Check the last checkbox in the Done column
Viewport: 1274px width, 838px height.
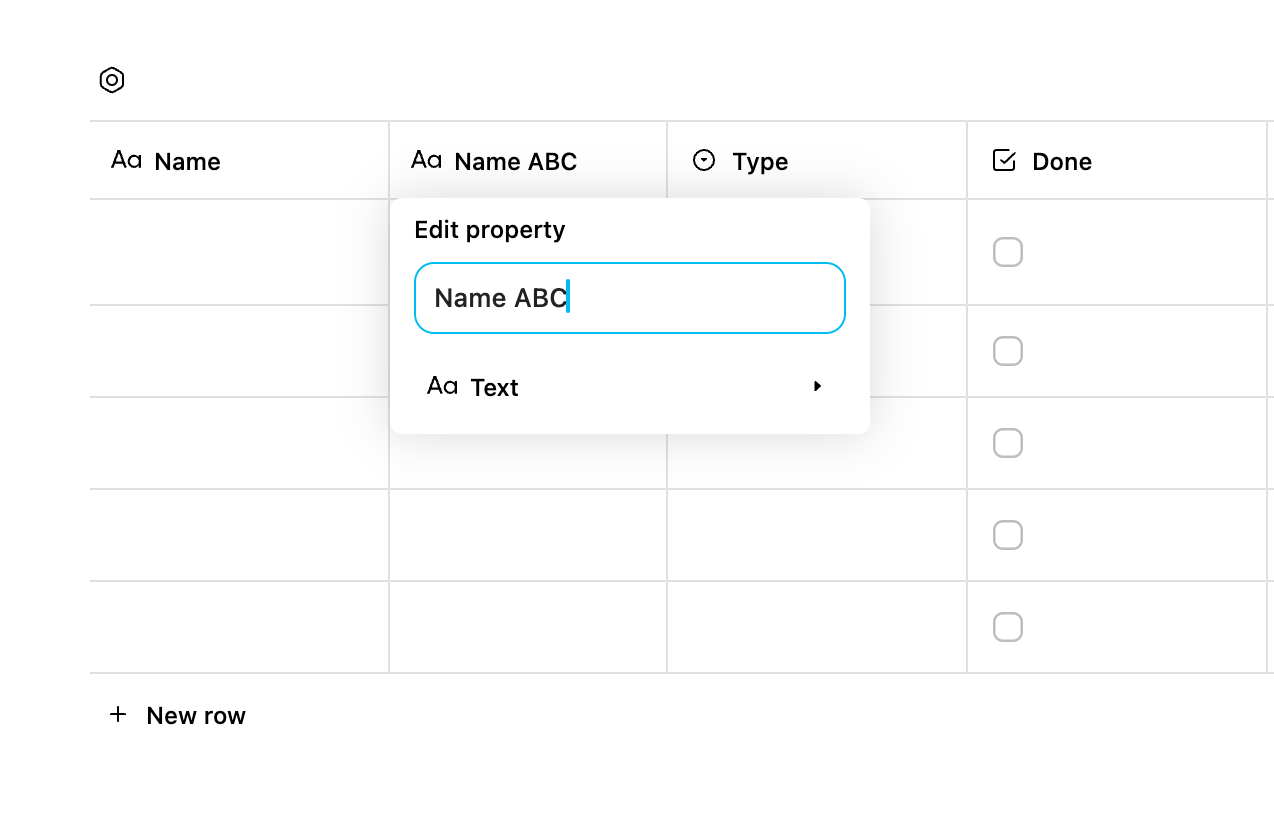click(1007, 627)
